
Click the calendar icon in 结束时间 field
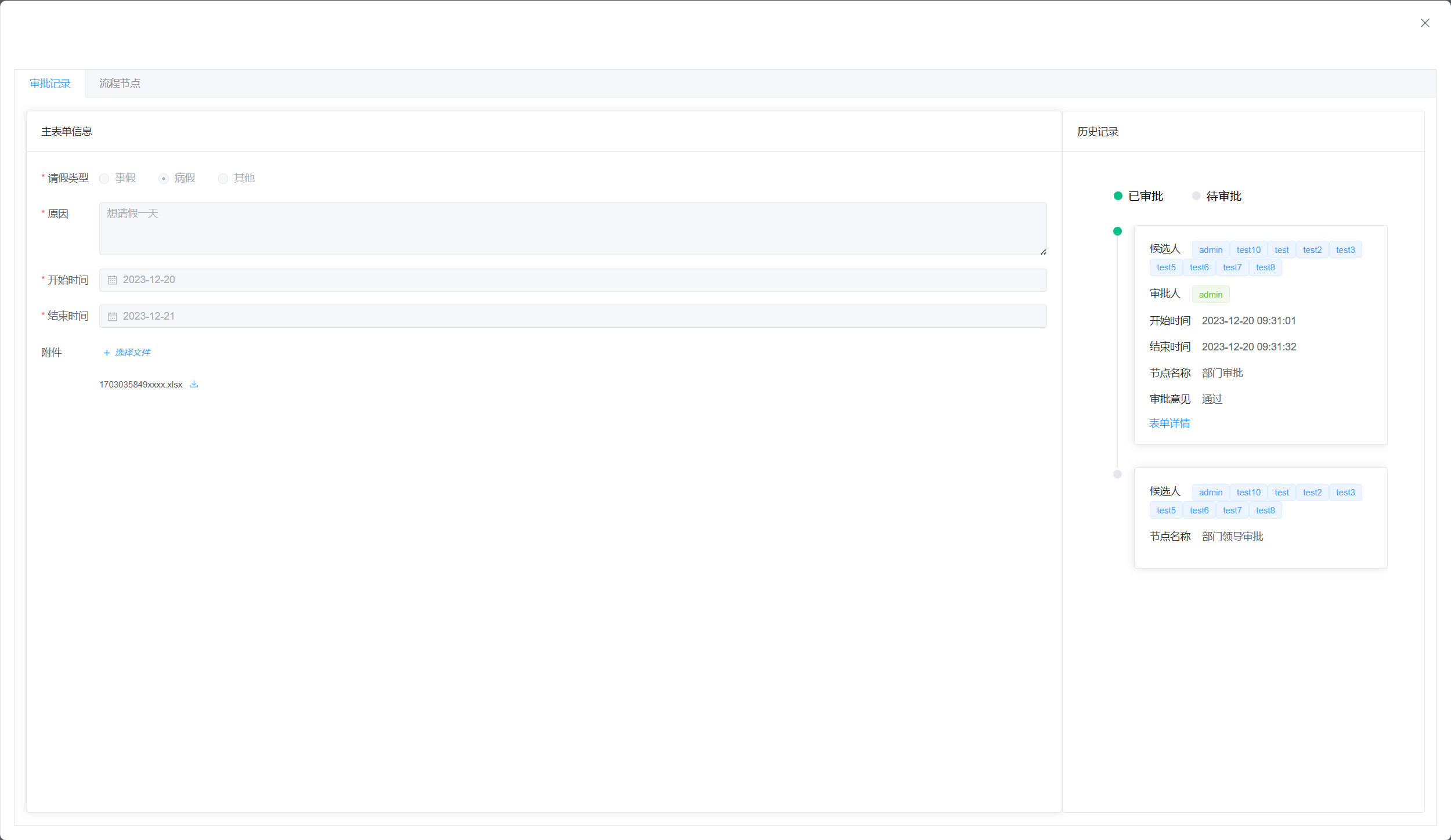tap(113, 317)
